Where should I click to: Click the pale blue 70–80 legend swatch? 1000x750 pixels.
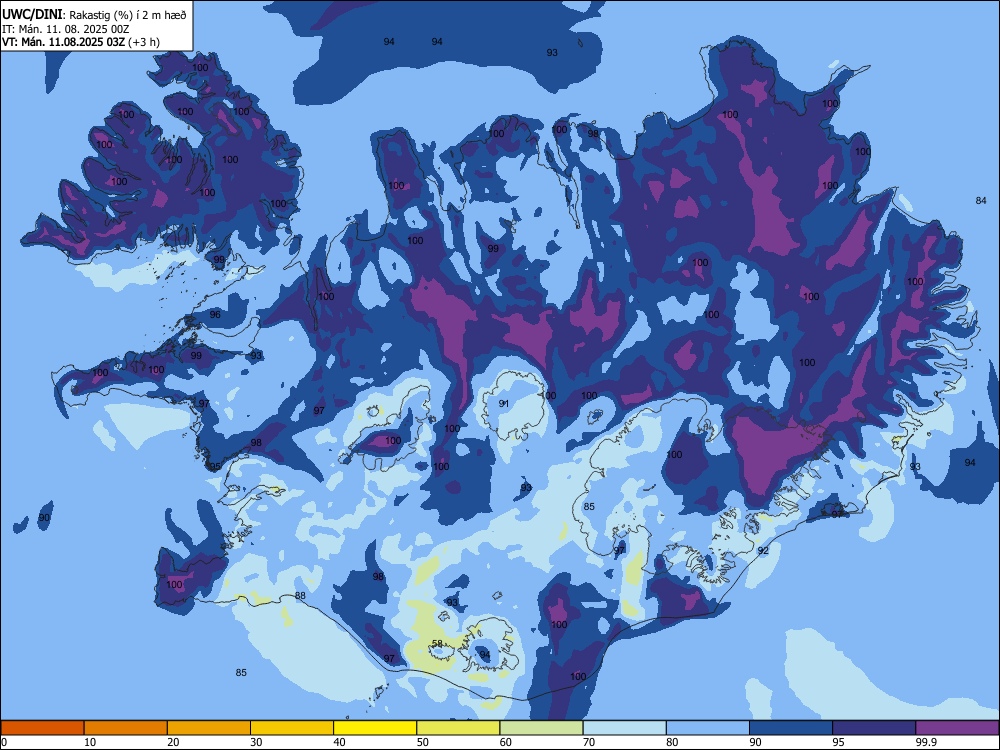click(x=625, y=728)
